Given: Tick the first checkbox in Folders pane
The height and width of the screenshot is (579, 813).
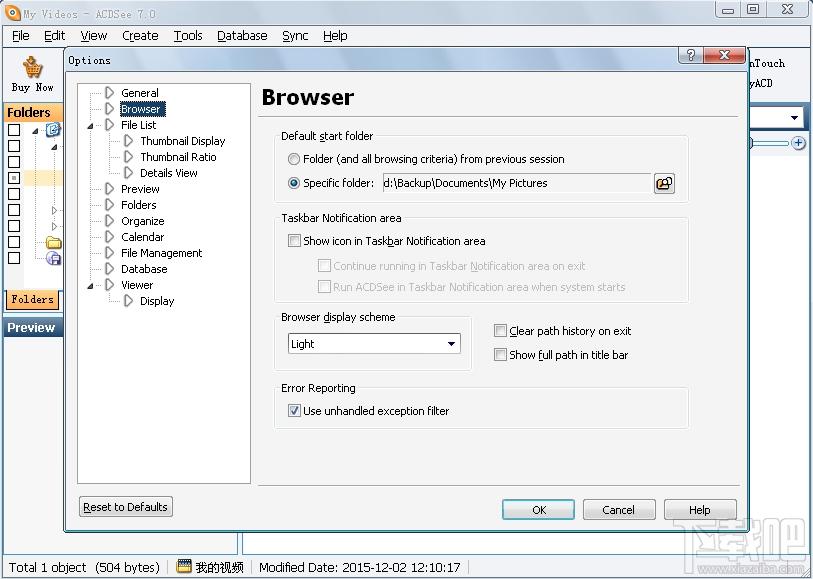Looking at the screenshot, I should 14,130.
